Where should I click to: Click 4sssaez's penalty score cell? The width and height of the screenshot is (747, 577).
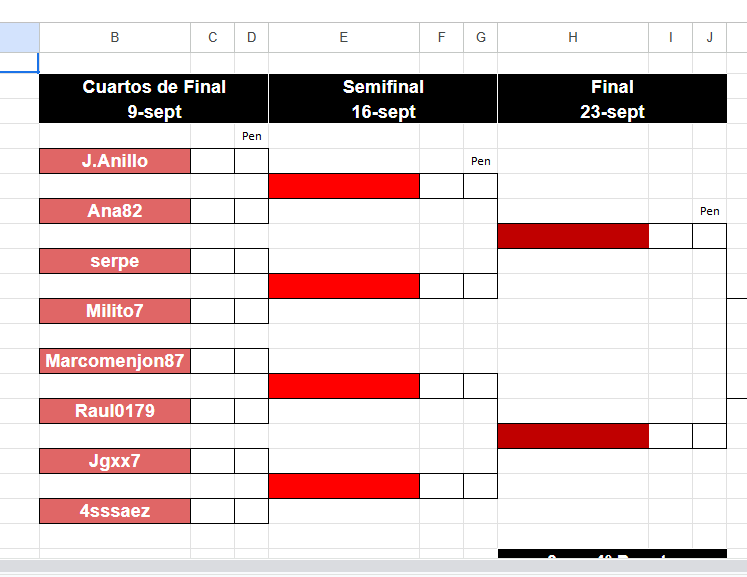pyautogui.click(x=252, y=511)
